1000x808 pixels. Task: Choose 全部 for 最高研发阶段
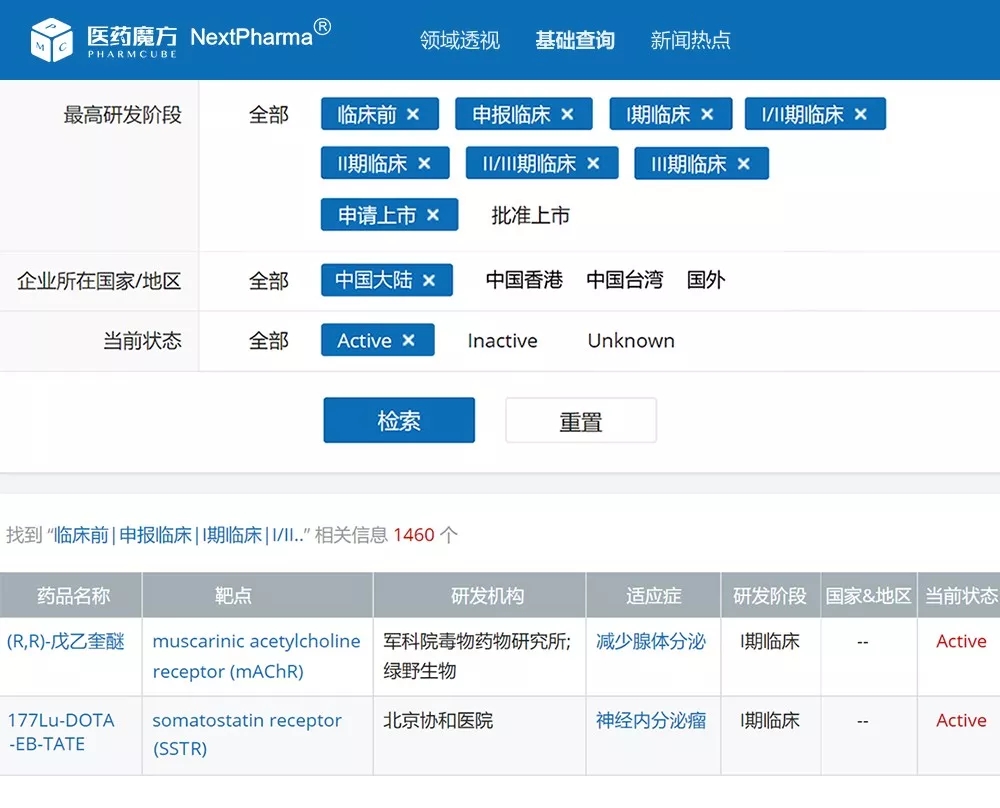(x=268, y=115)
